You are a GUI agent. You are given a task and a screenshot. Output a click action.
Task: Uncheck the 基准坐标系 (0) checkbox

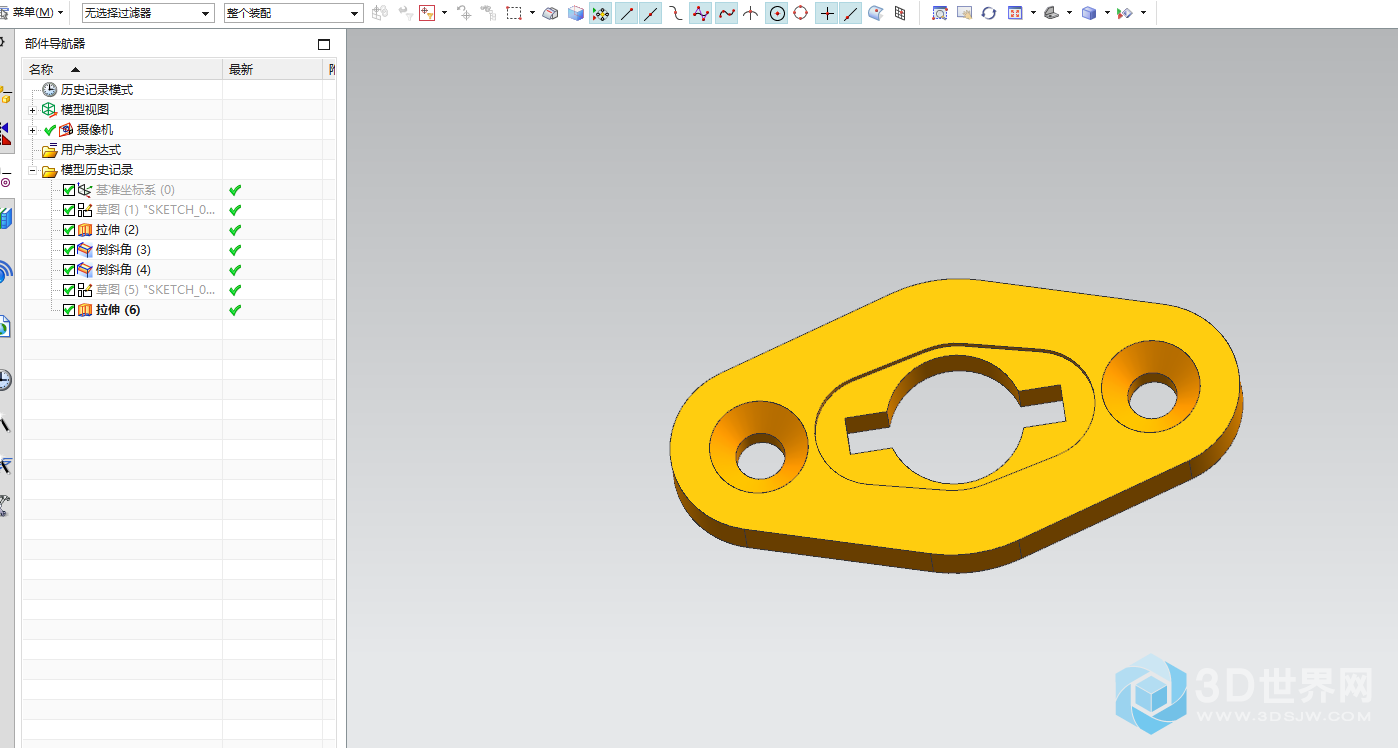click(x=69, y=190)
